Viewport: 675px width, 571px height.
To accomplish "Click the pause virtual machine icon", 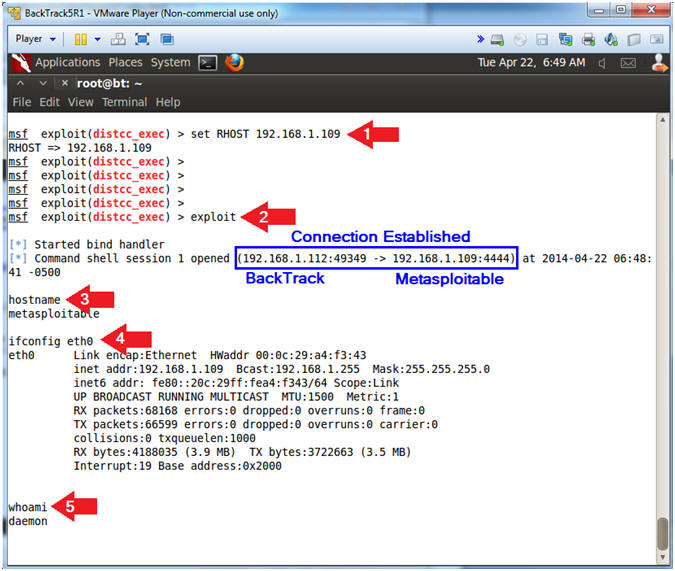I will pos(81,40).
